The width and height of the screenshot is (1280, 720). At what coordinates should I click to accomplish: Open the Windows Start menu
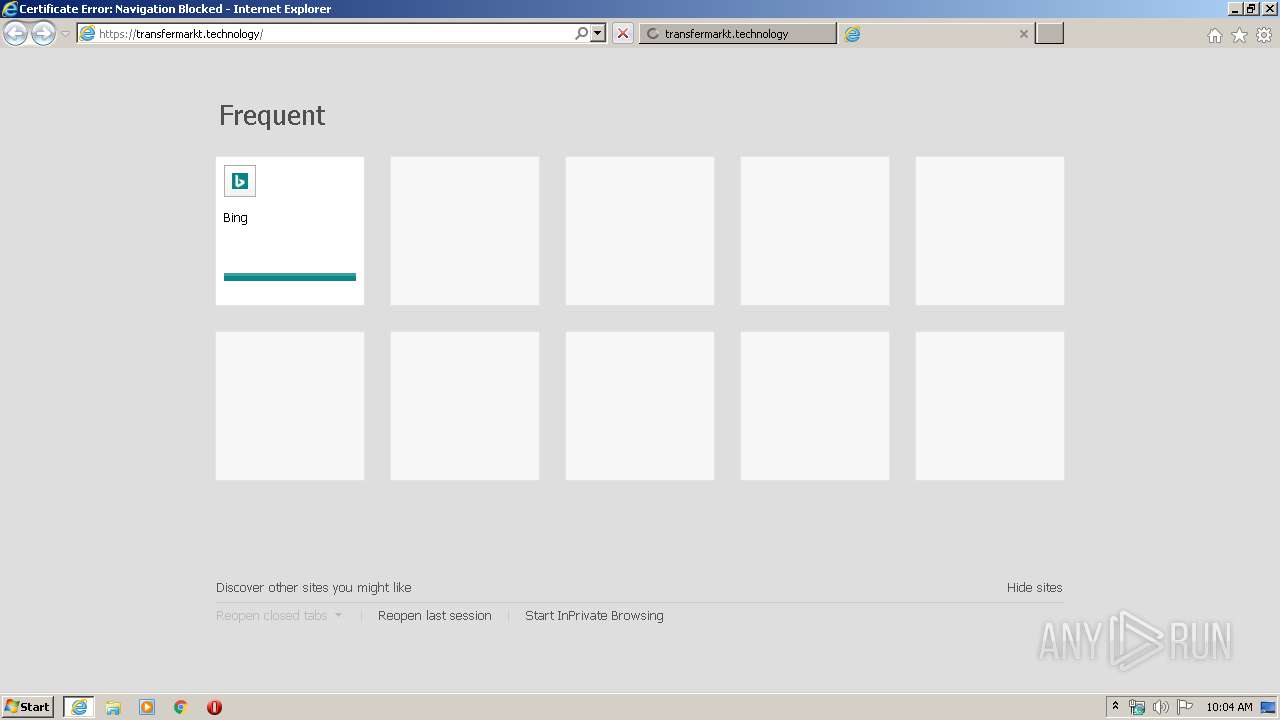point(28,707)
